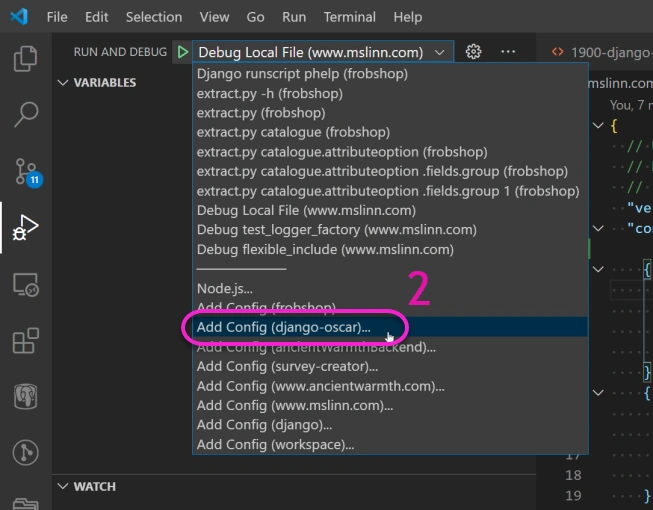Viewport: 653px width, 510px height.
Task: Open the Selection menu
Action: [x=154, y=17]
